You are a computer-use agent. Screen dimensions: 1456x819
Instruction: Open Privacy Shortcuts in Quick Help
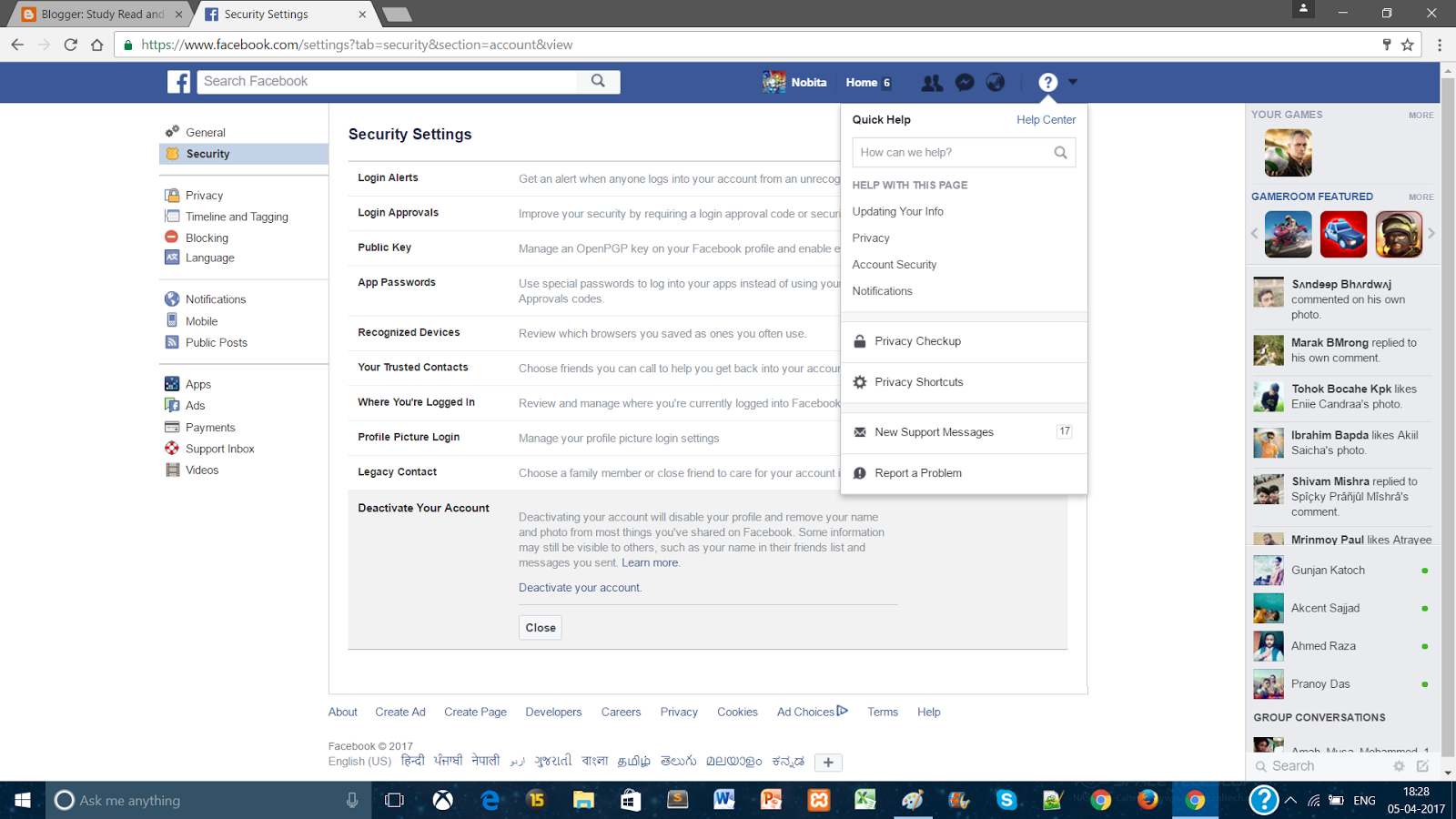click(964, 382)
